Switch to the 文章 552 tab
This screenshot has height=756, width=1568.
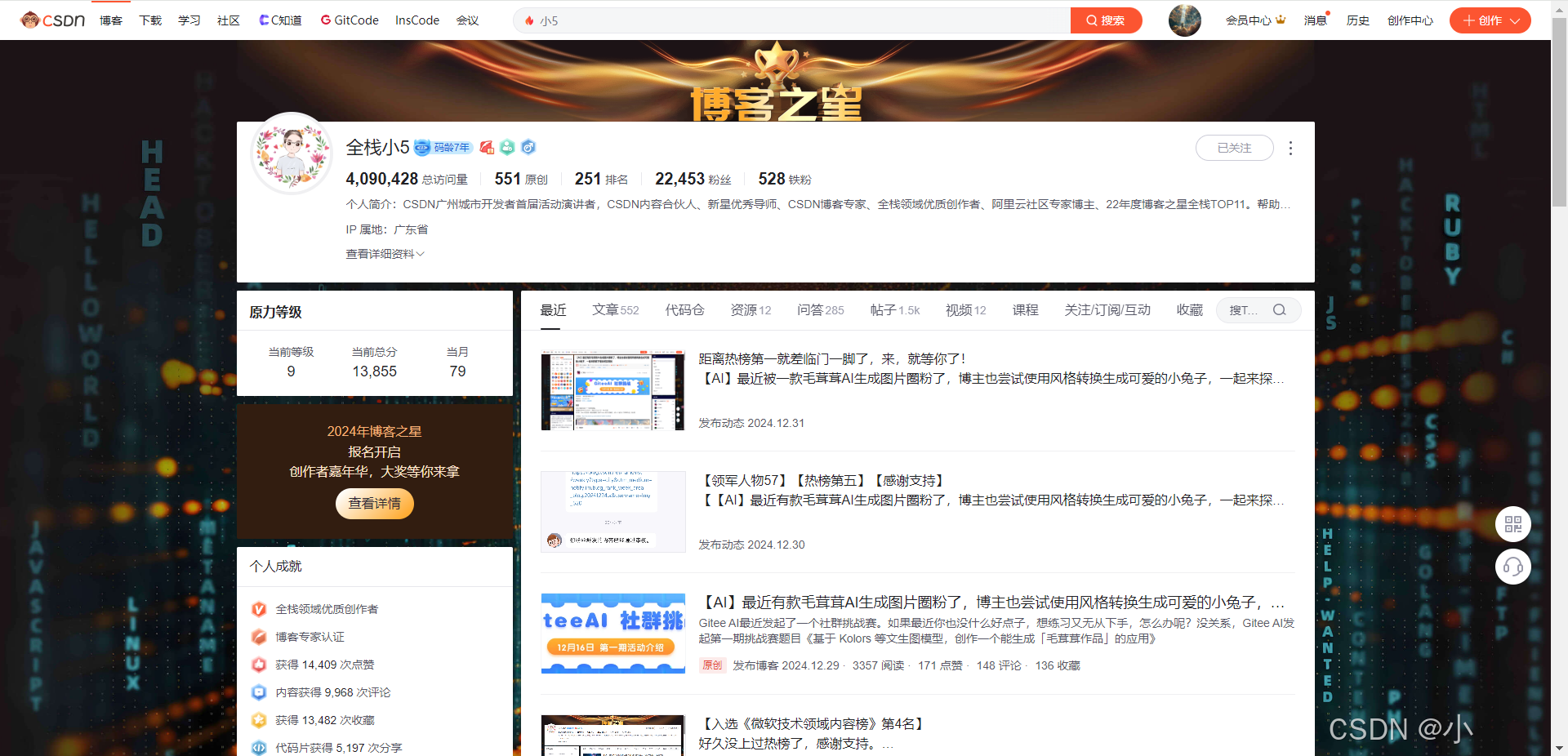[615, 310]
